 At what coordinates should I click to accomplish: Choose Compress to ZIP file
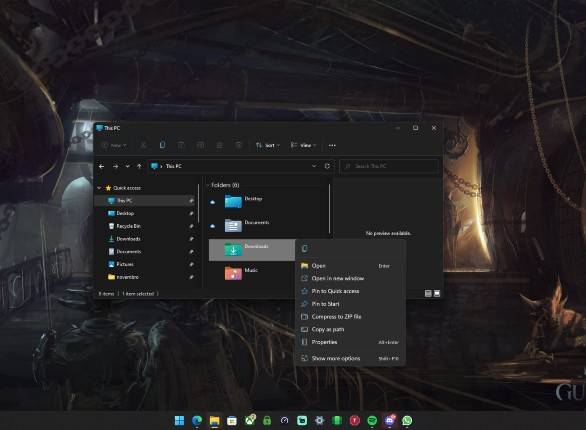(x=351, y=317)
